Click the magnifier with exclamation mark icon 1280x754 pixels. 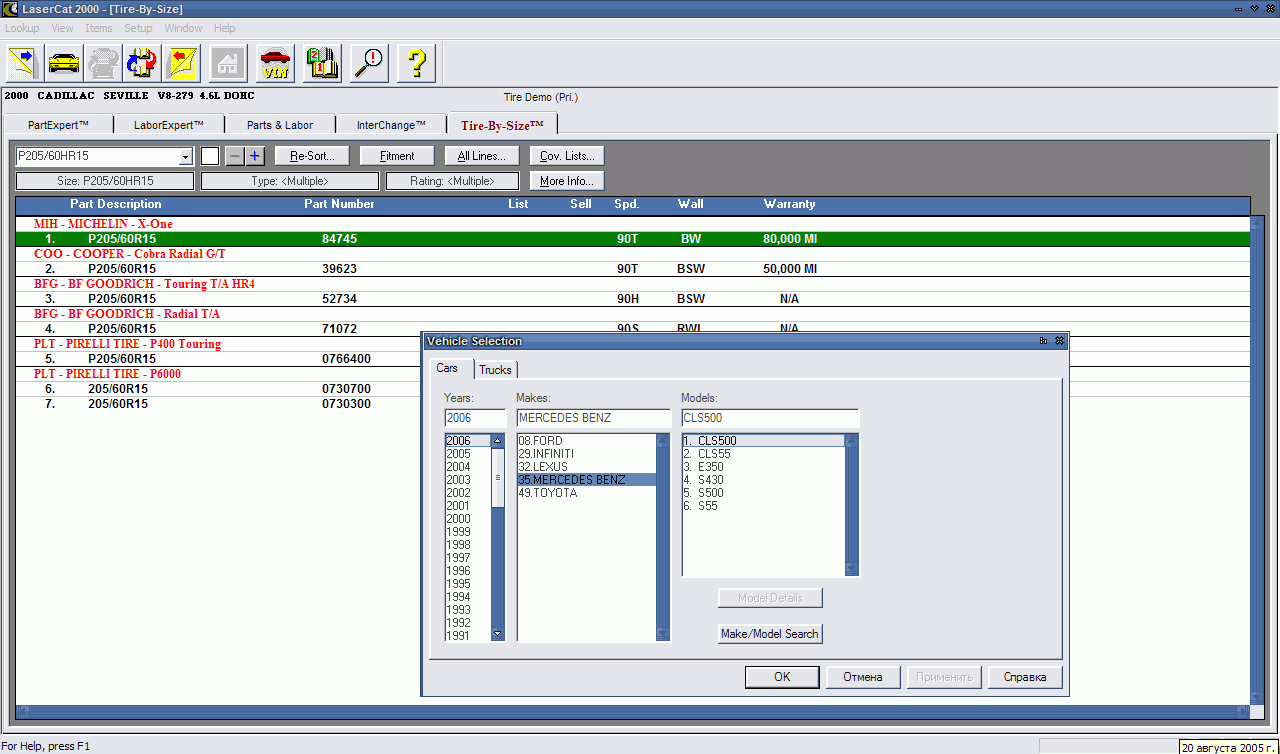370,64
